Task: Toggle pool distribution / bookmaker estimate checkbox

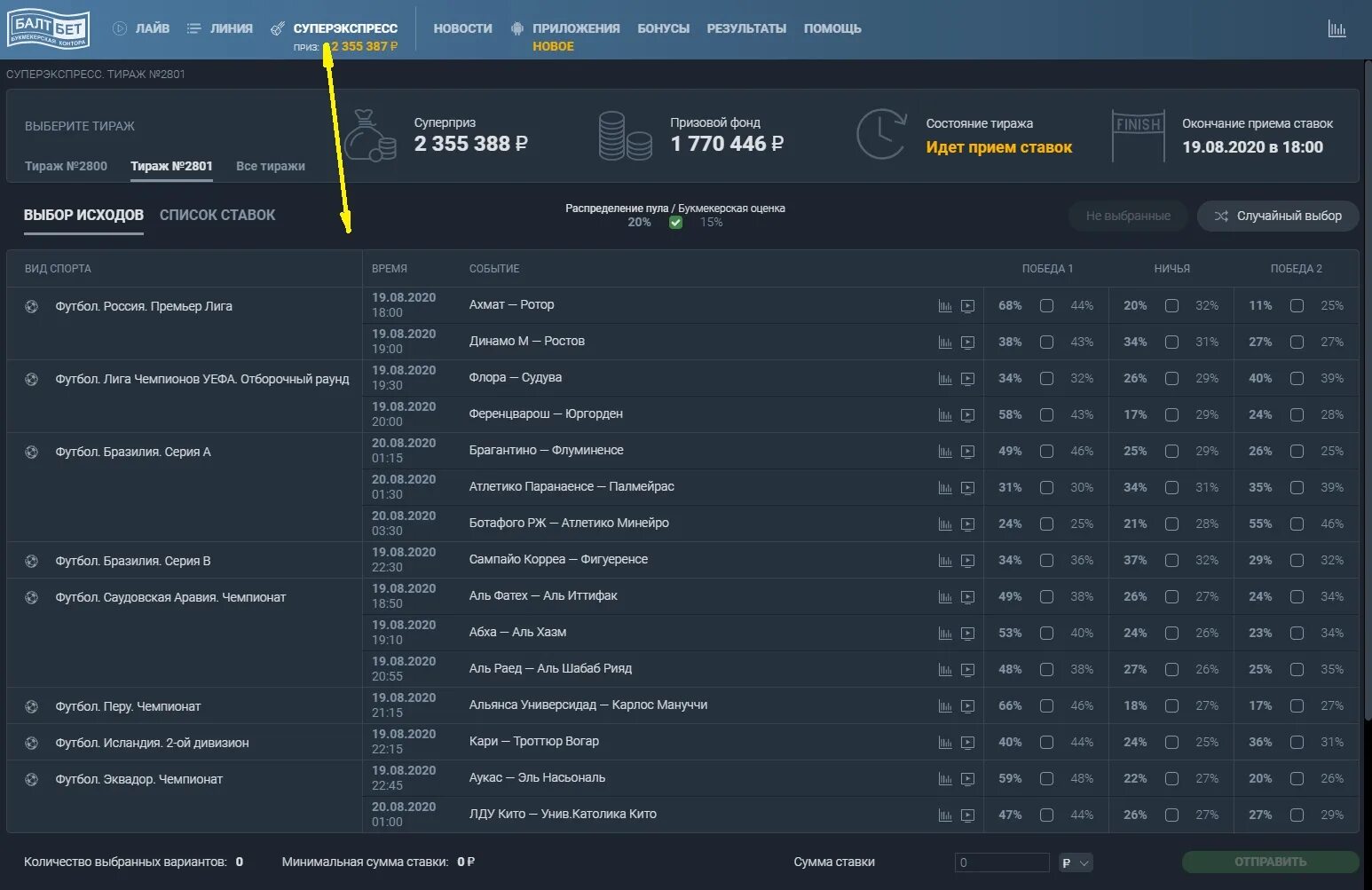Action: click(675, 222)
